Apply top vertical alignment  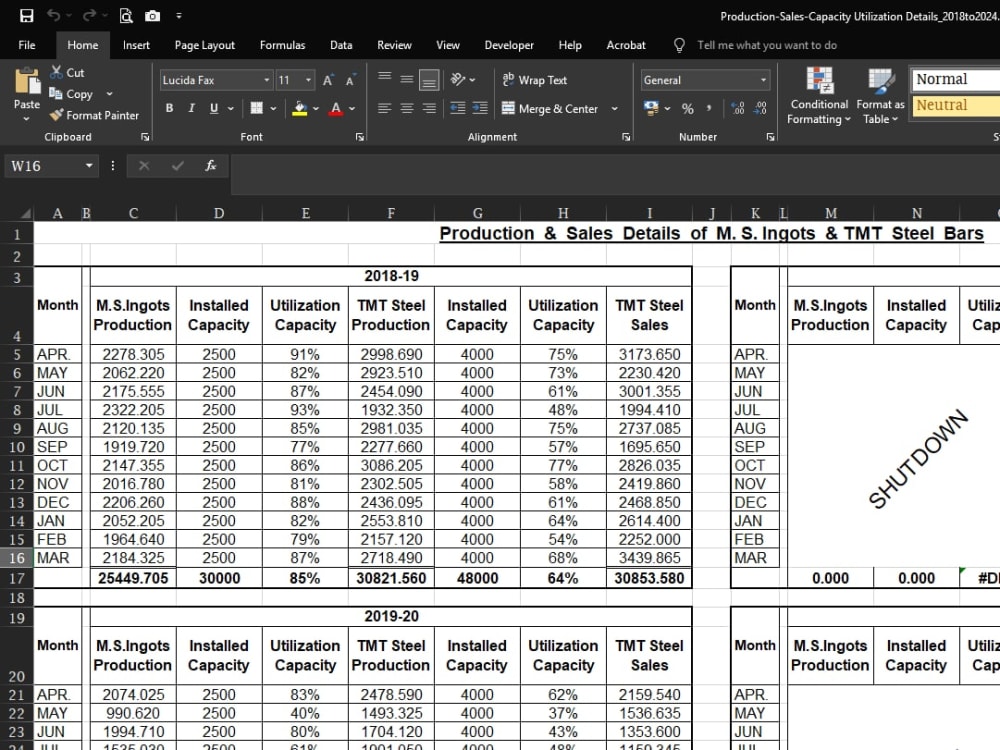pyautogui.click(x=384, y=77)
